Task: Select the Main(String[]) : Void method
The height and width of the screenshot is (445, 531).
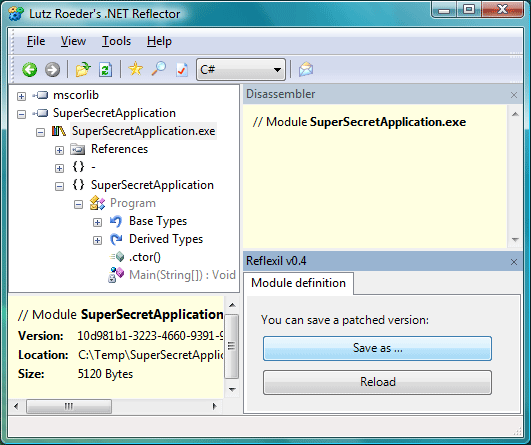Action: point(182,275)
